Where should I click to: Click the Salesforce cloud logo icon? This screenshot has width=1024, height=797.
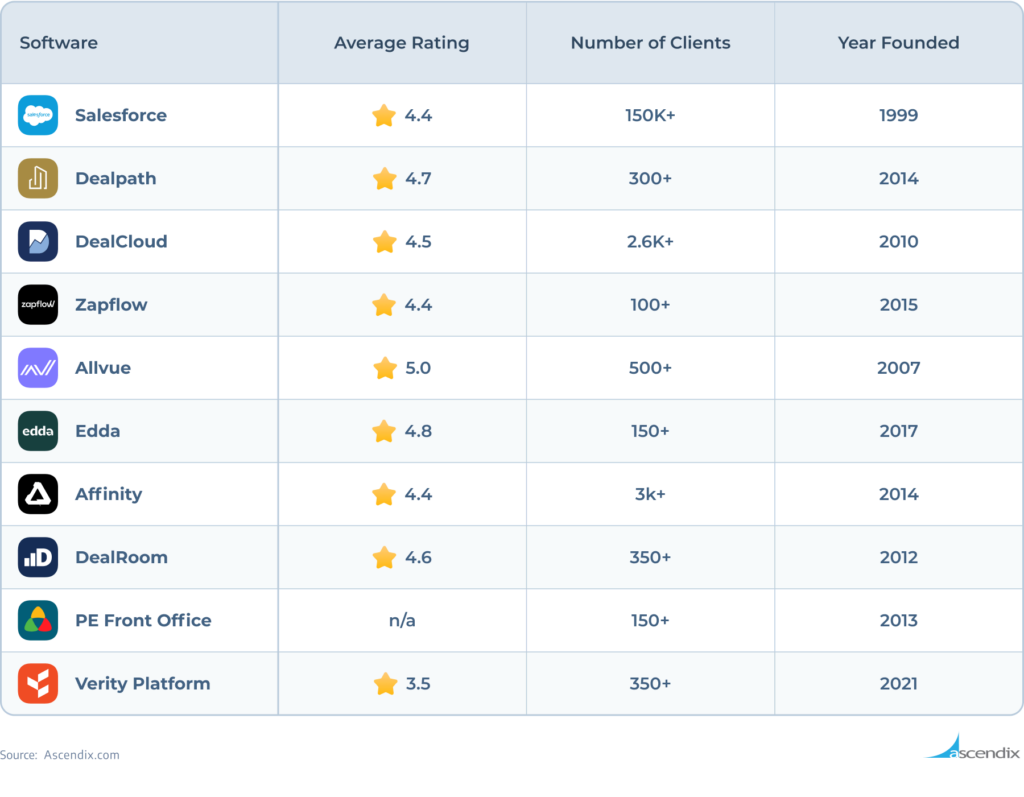38,115
